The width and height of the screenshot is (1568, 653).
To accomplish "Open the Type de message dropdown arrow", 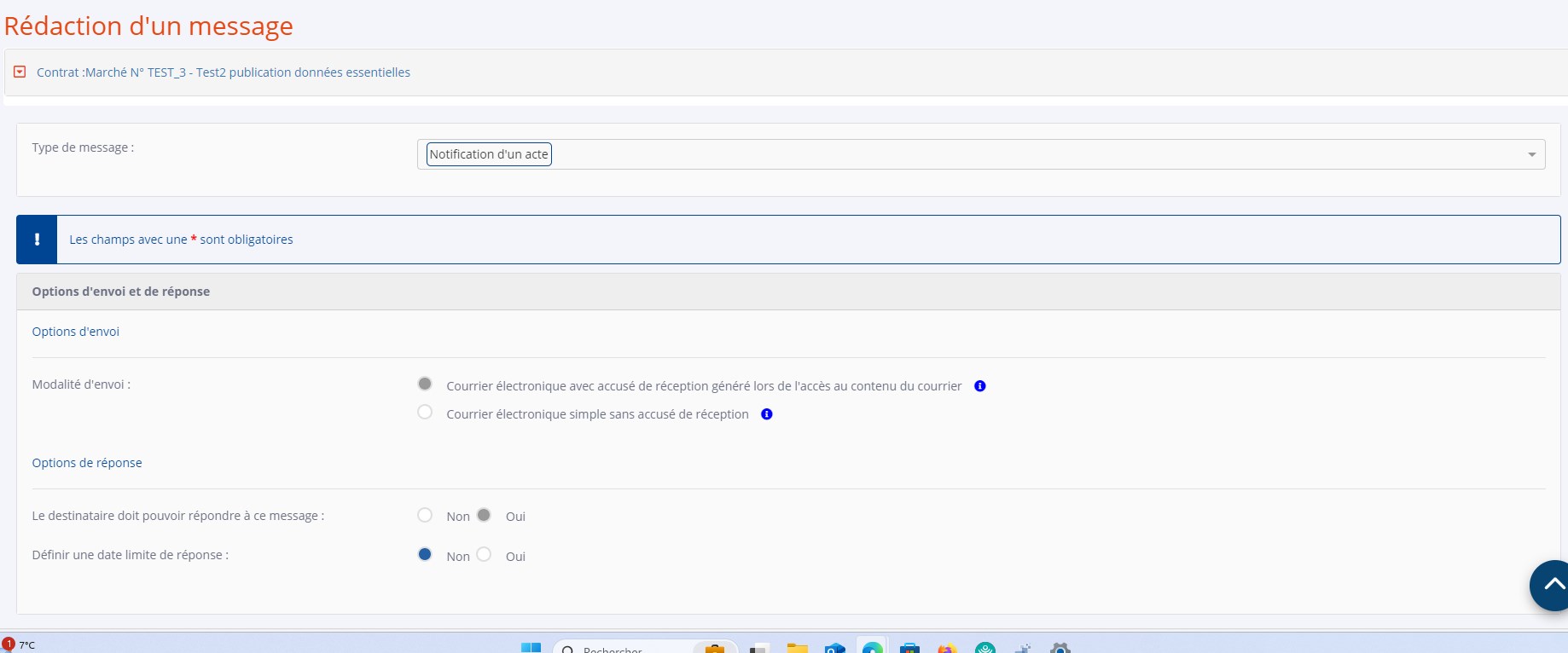I will coord(1531,154).
